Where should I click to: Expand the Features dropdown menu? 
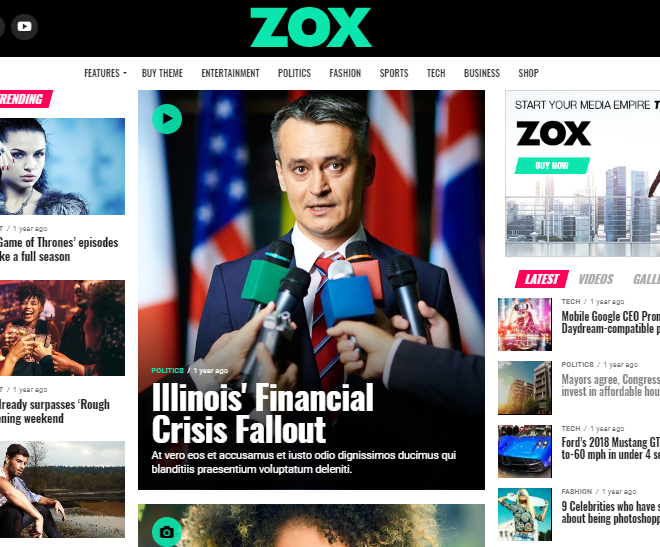[x=105, y=73]
